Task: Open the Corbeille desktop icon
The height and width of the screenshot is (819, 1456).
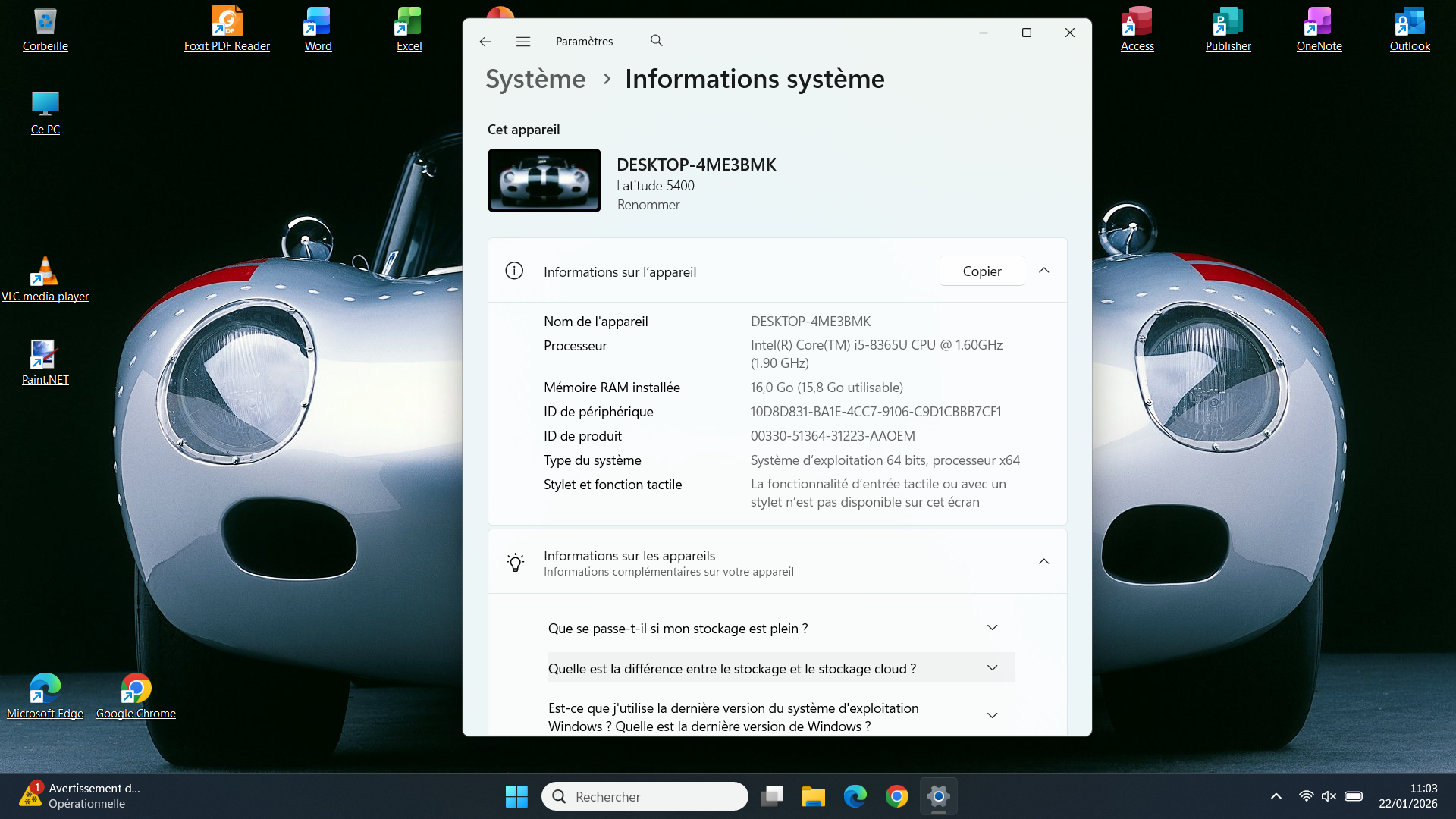Action: tap(45, 30)
